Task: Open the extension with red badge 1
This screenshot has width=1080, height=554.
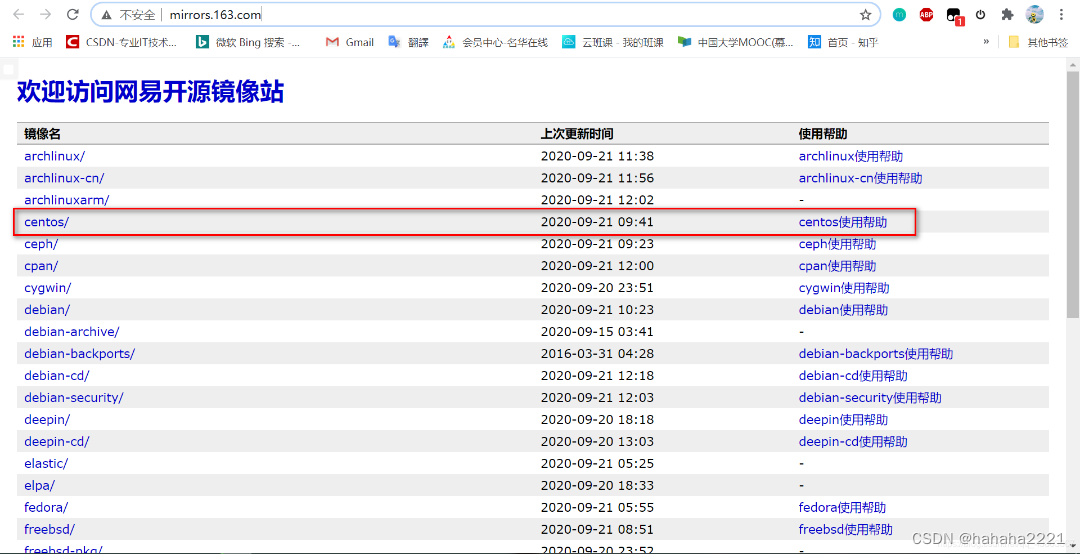Action: [955, 16]
